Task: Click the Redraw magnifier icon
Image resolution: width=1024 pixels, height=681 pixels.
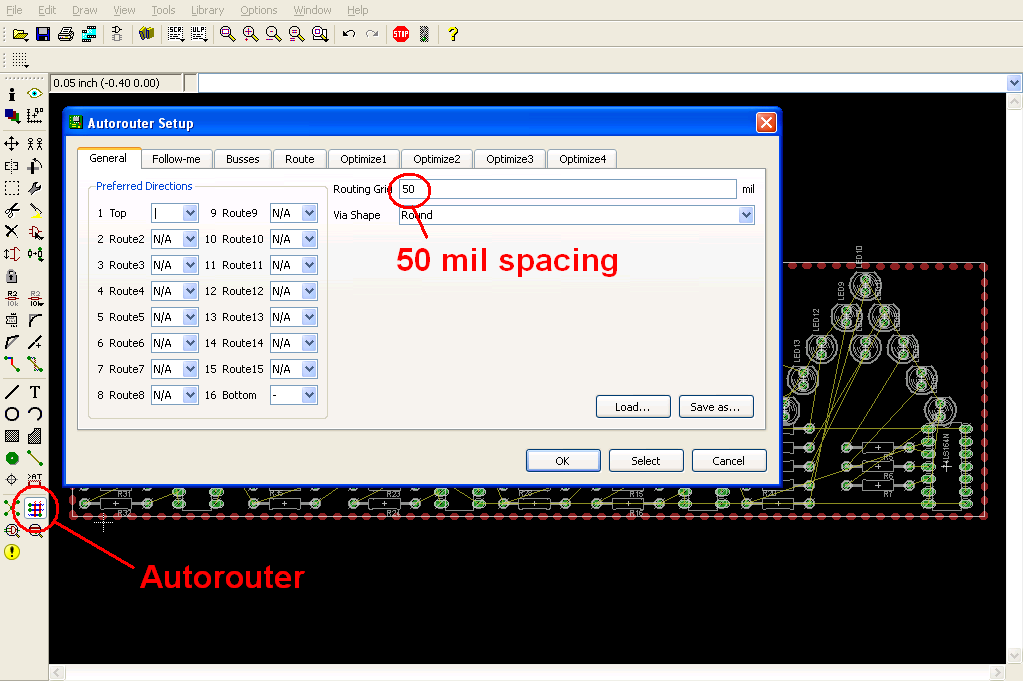Action: click(296, 34)
